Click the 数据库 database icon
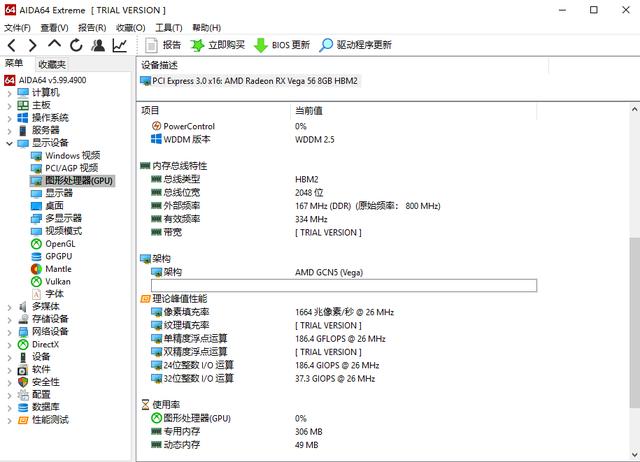 [x=23, y=407]
